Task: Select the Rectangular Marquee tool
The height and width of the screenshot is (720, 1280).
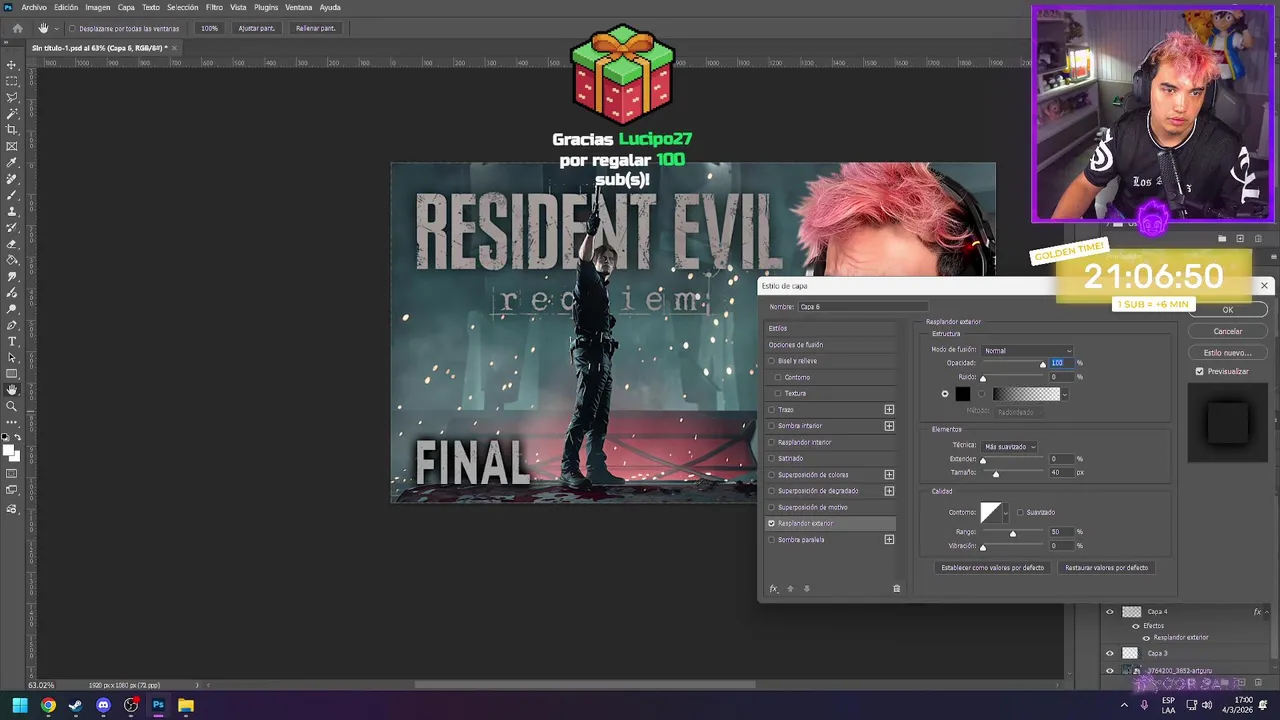Action: tap(12, 81)
